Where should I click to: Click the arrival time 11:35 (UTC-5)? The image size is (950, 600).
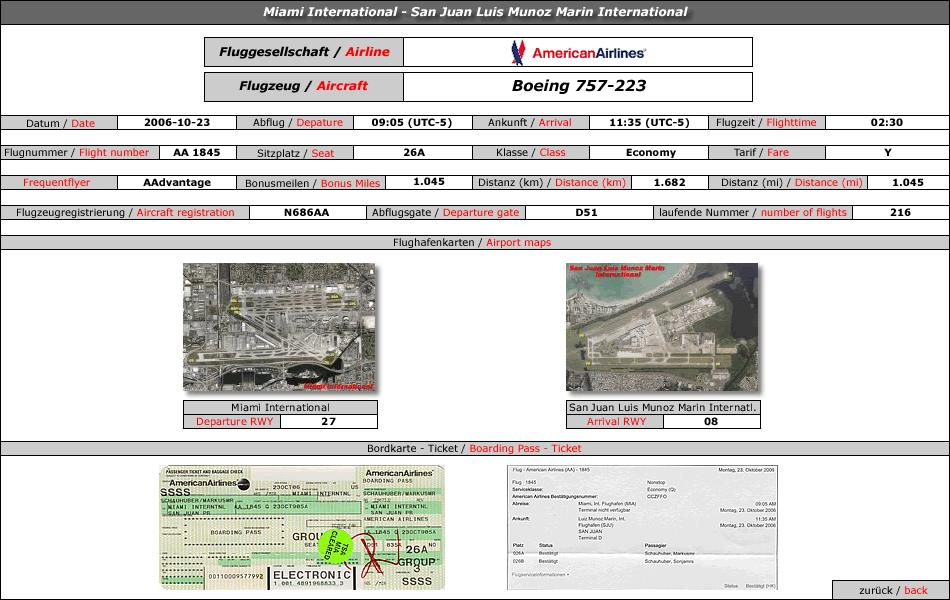pyautogui.click(x=649, y=122)
